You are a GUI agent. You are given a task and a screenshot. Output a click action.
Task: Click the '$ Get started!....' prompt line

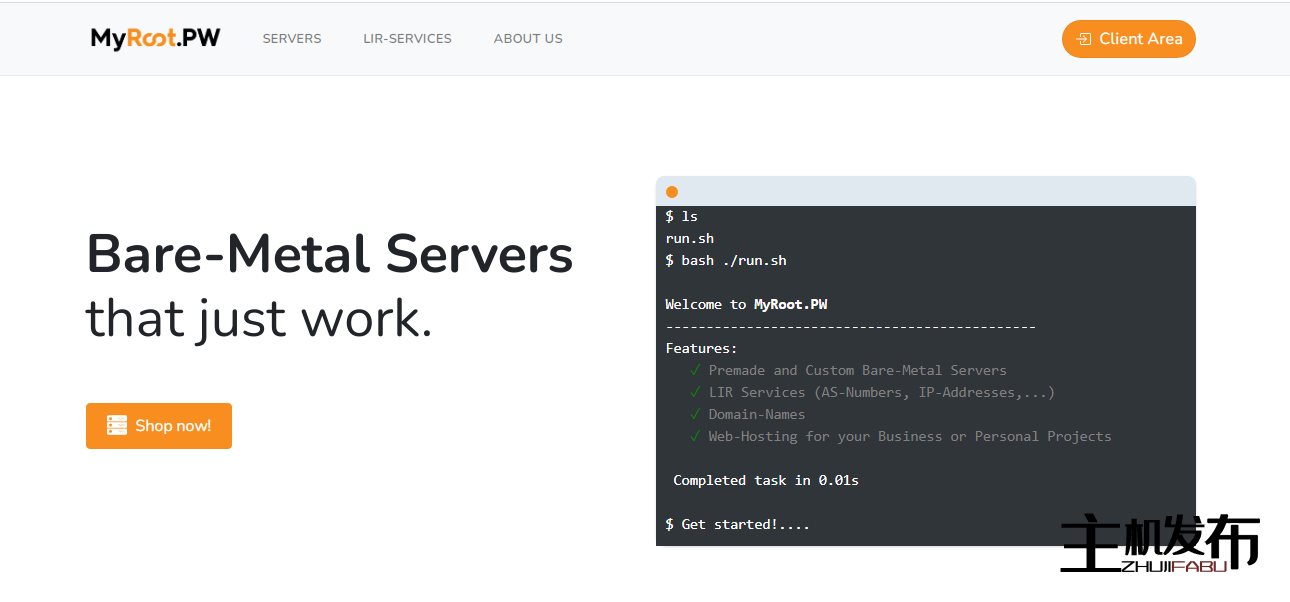(737, 524)
